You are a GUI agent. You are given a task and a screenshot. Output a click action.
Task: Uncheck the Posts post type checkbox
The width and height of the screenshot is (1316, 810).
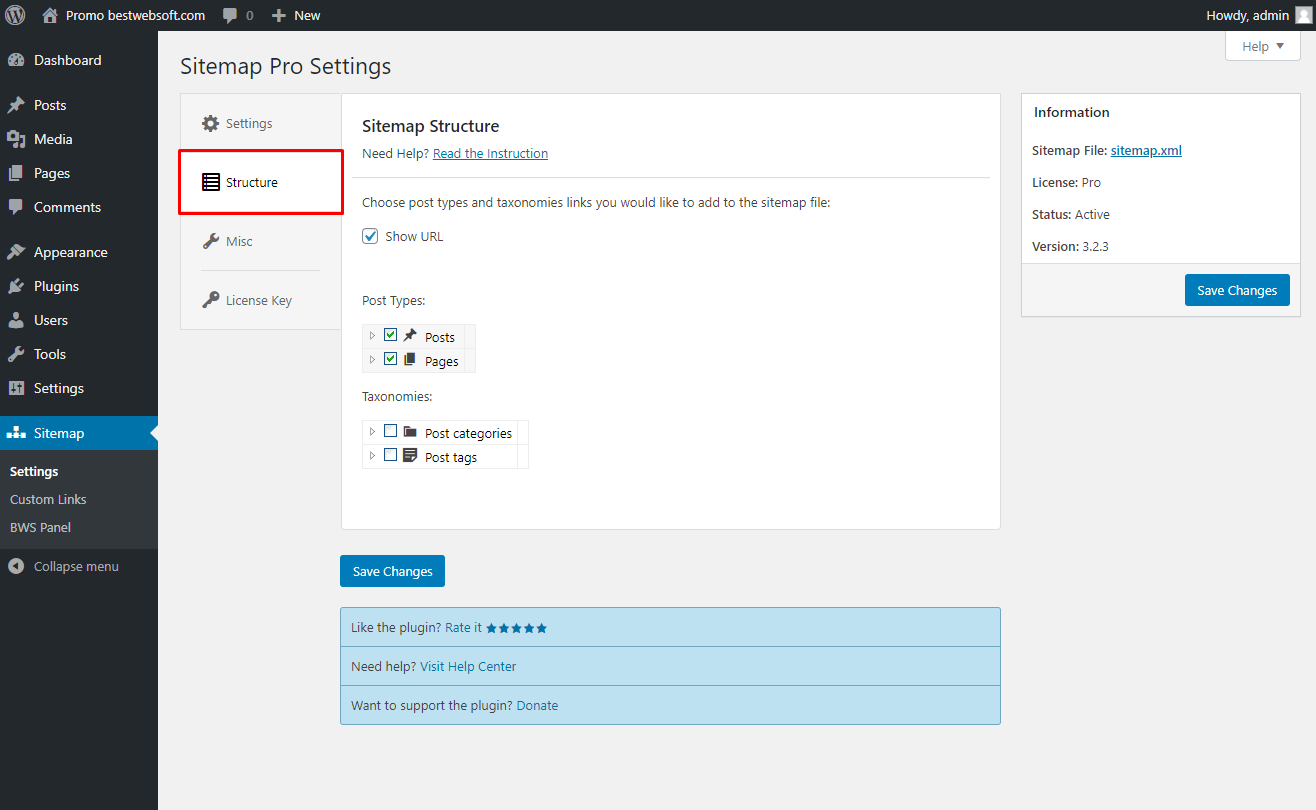click(391, 335)
